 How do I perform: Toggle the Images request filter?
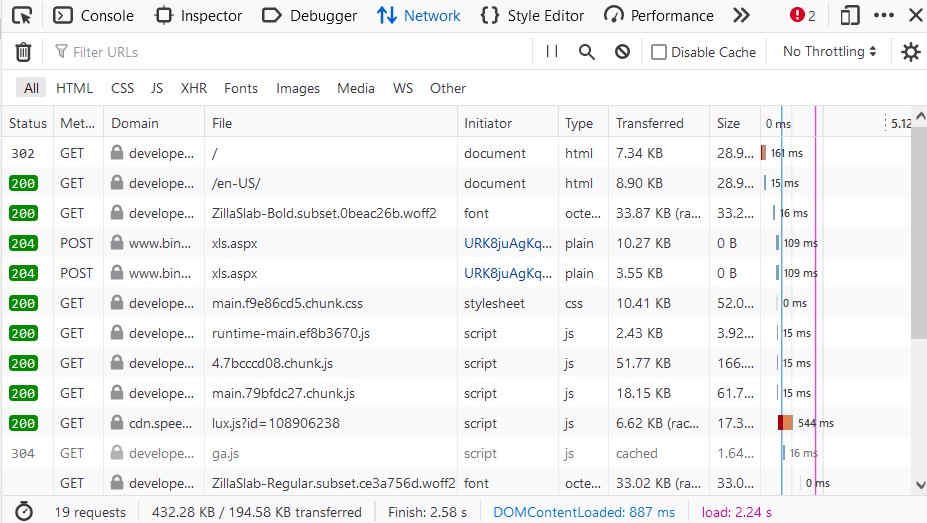click(298, 88)
